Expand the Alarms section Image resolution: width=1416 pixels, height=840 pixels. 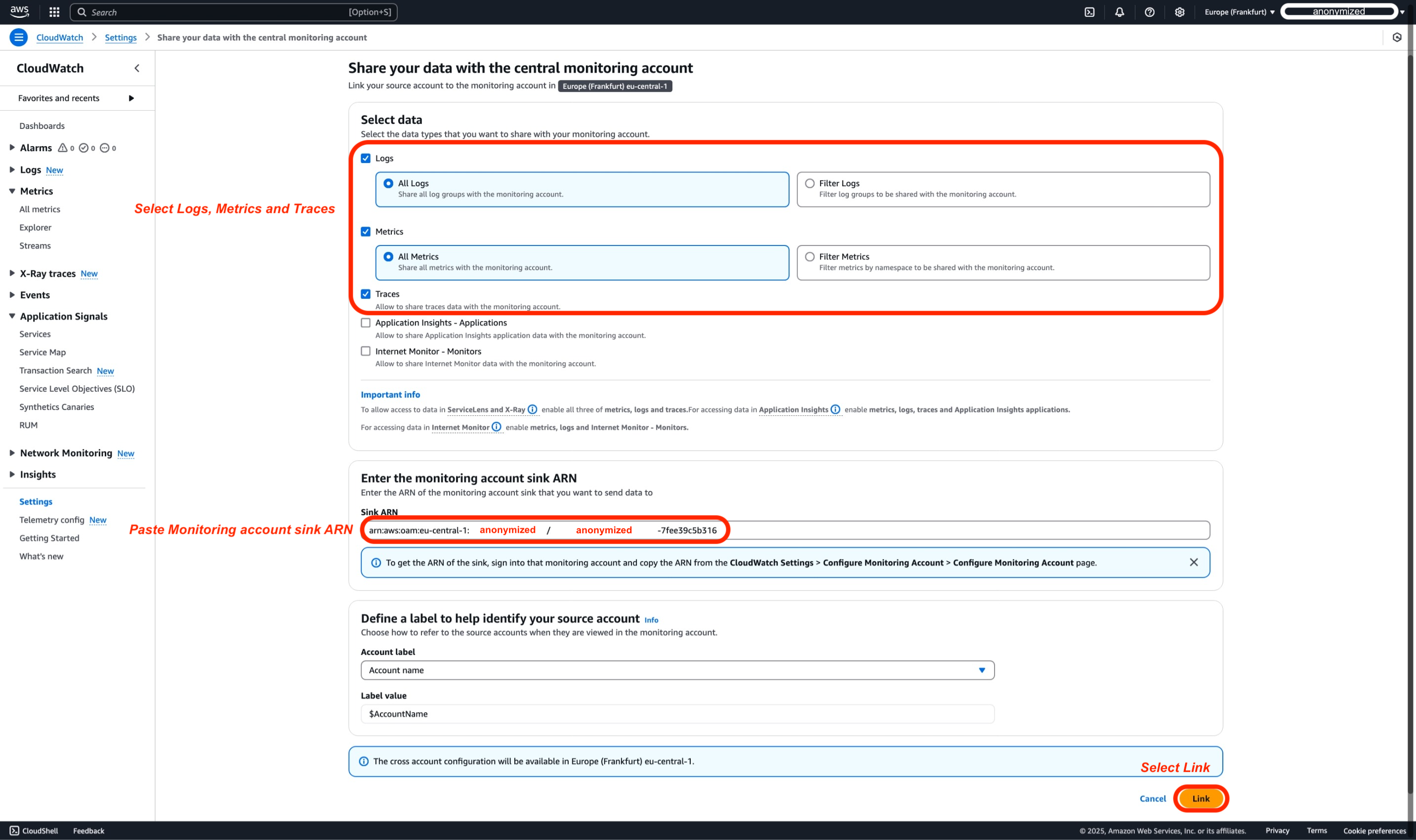[x=12, y=147]
